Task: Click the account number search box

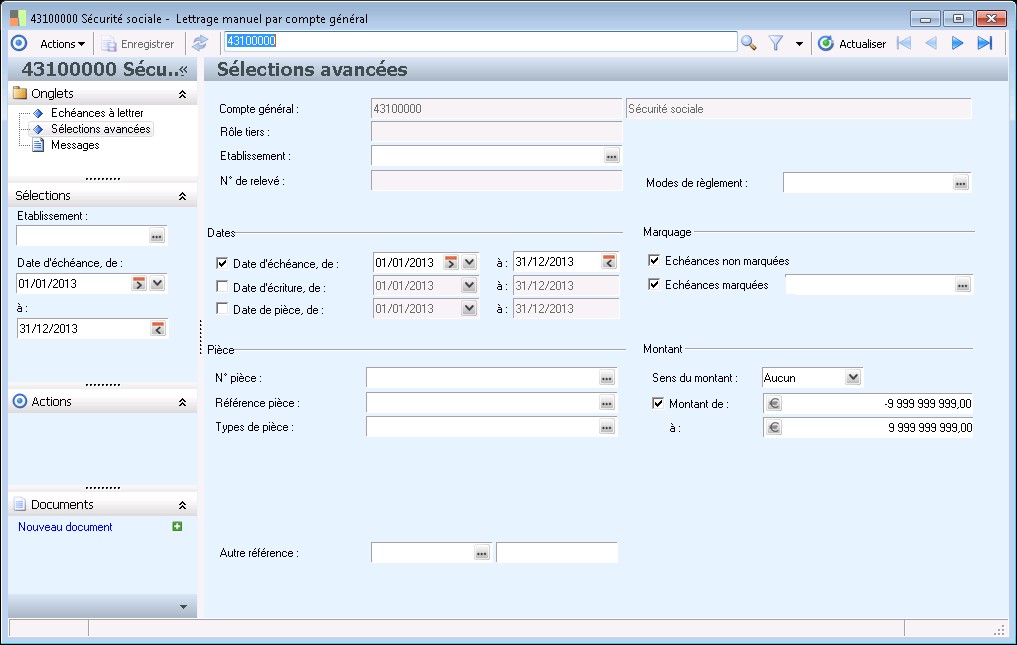Action: coord(480,42)
